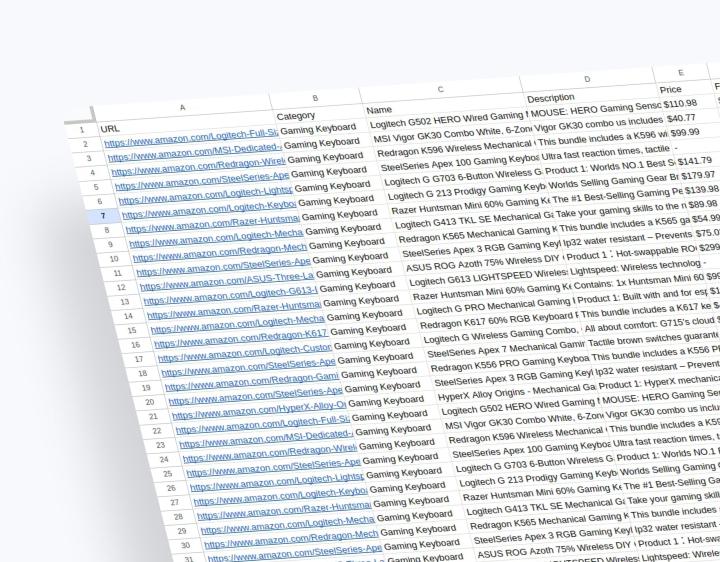Click 'Logitech G PRO Mechanical Gaming' name cell
720x562 pixels.
pyautogui.click(x=496, y=306)
